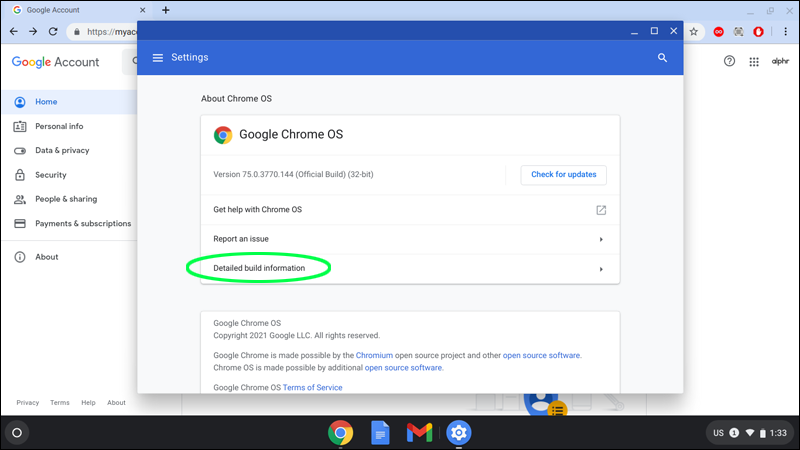Screen dimensions: 800x450
Task: Open the Settings hamburger menu
Action: pos(157,58)
